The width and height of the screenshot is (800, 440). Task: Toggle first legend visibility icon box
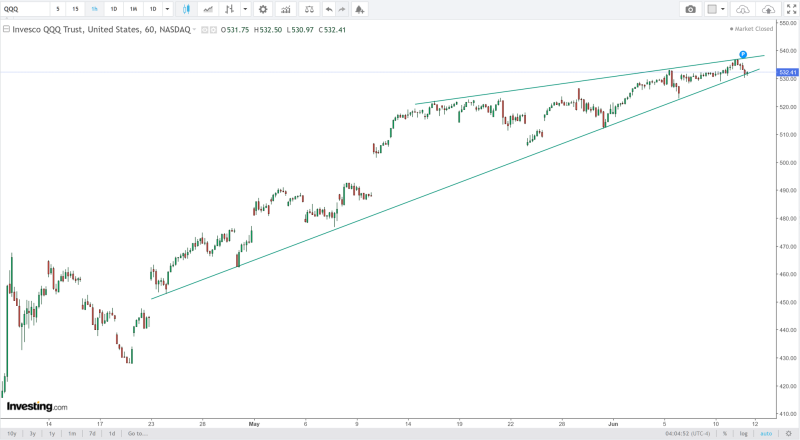click(x=205, y=30)
